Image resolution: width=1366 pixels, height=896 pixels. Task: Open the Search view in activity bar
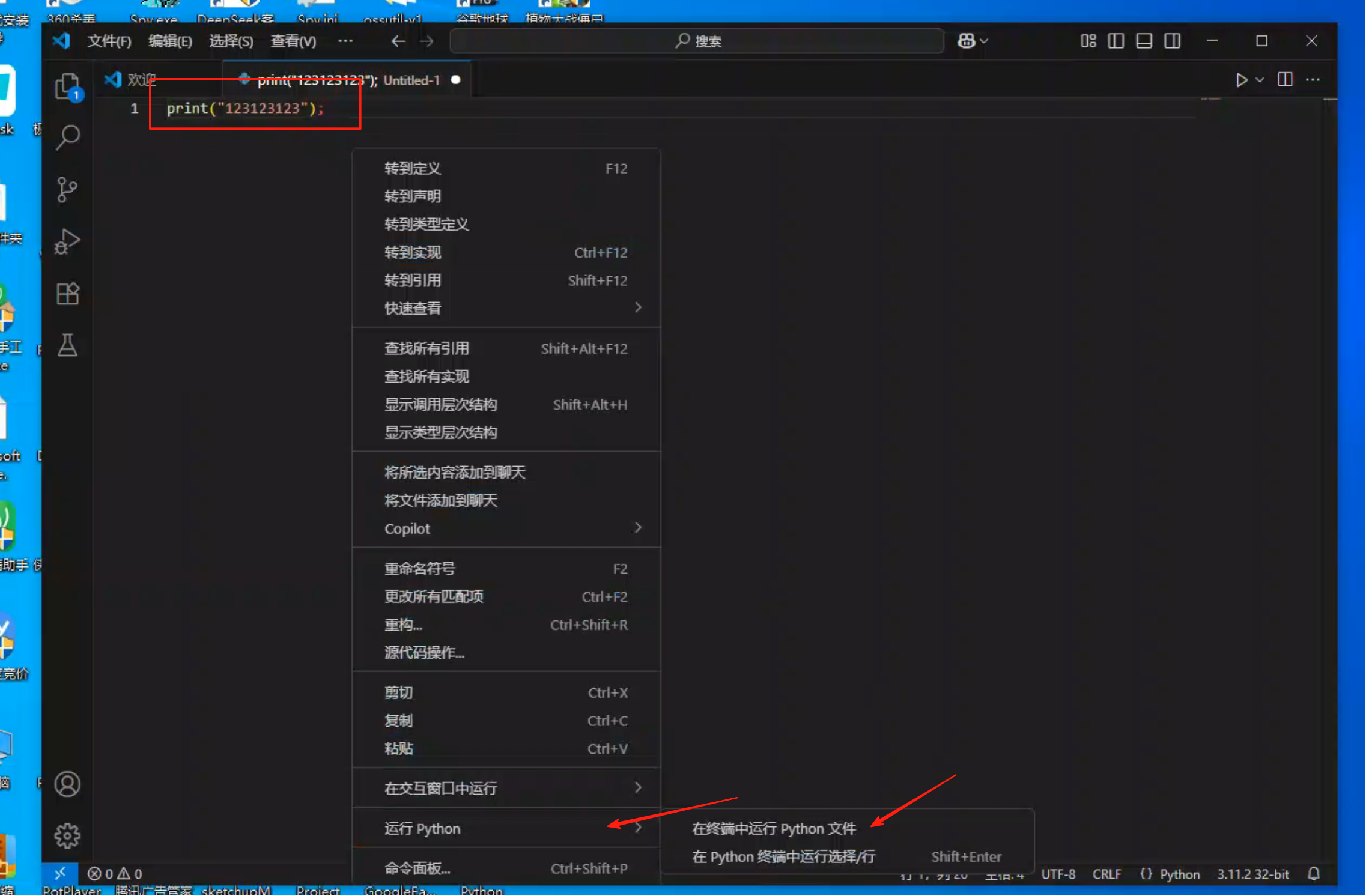click(x=67, y=138)
